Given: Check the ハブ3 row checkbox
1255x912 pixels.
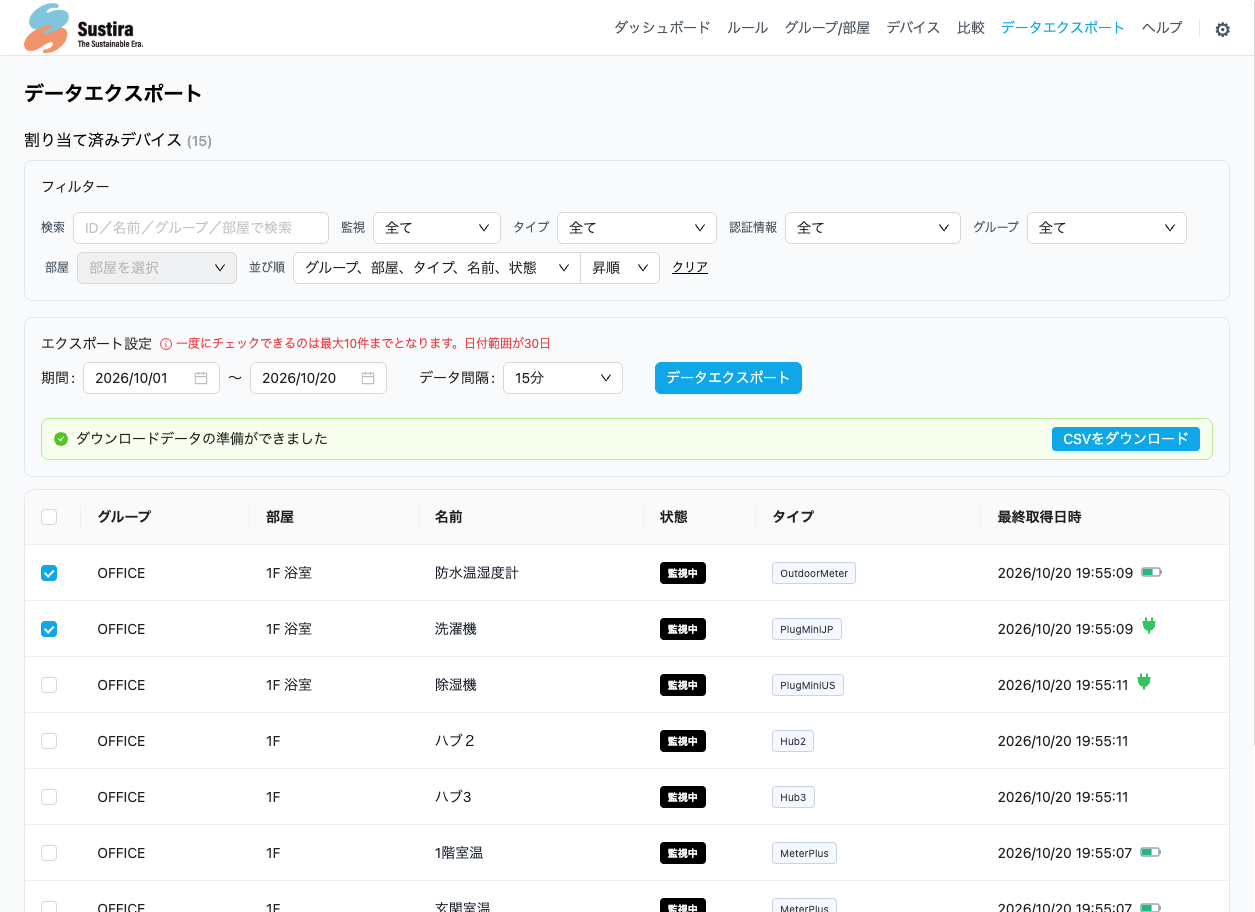Looking at the screenshot, I should (x=49, y=797).
